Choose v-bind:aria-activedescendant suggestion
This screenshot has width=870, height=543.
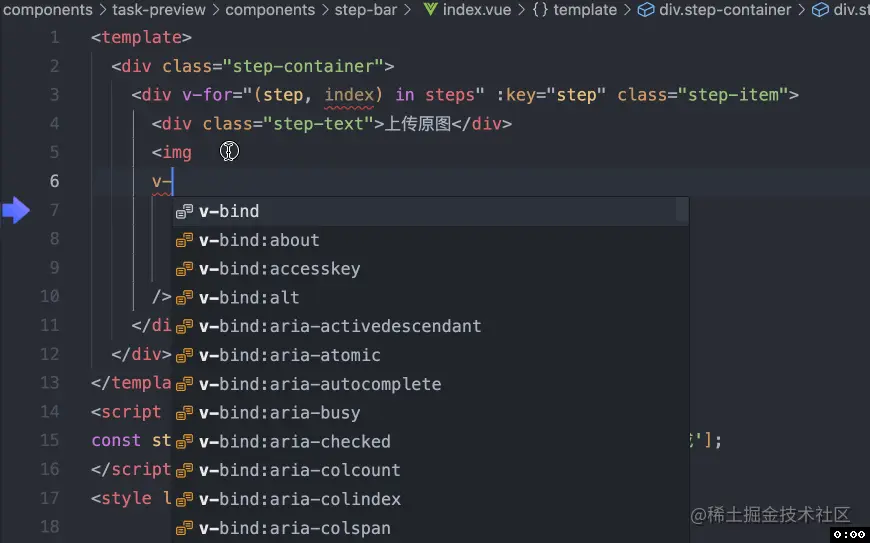click(431, 326)
